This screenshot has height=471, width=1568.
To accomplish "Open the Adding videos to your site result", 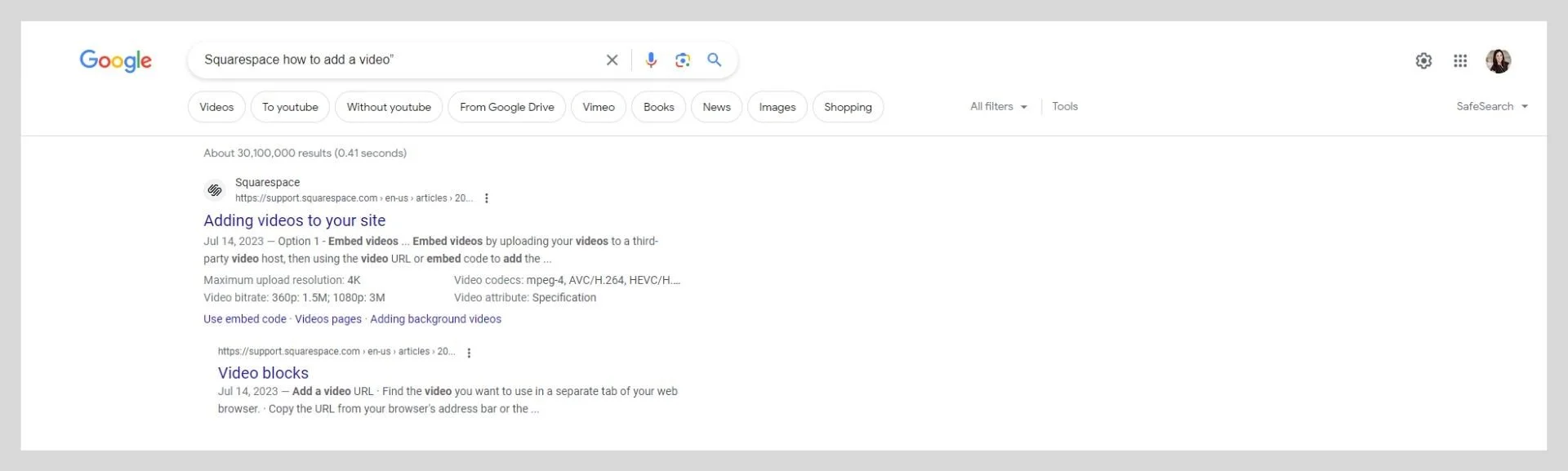I will tap(294, 220).
